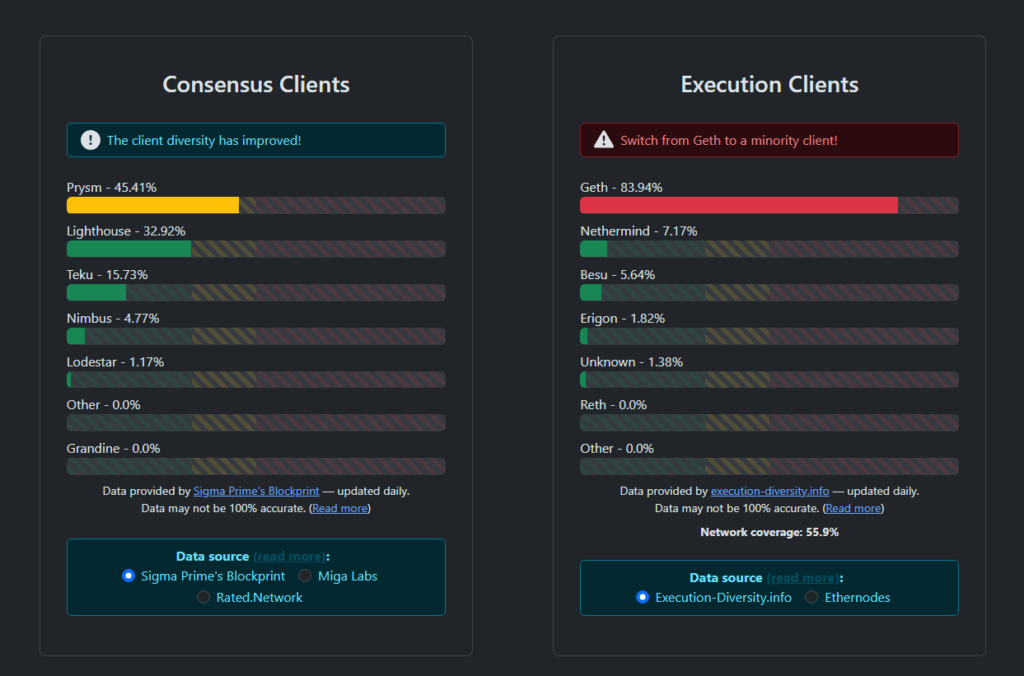Click Read more under Execution Clients data note
The width and height of the screenshot is (1024, 676).
coord(853,508)
